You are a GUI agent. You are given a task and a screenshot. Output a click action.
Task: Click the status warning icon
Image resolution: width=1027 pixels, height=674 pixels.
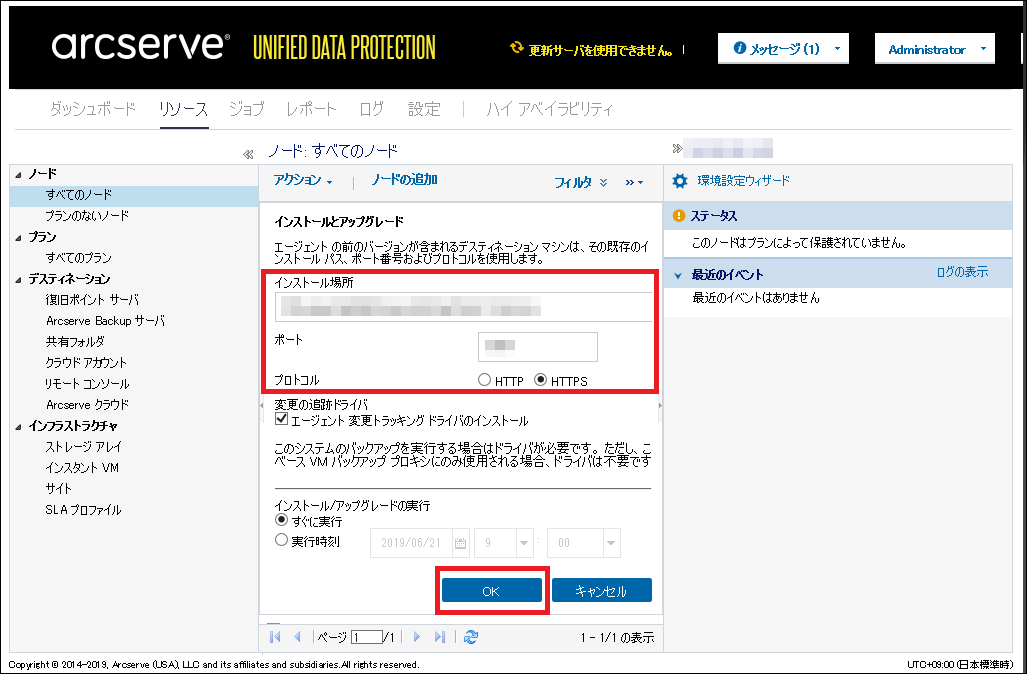pos(679,216)
